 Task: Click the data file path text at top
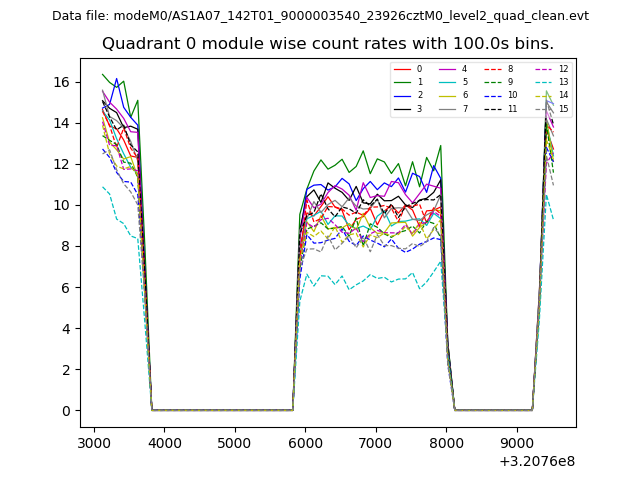pyautogui.click(x=320, y=16)
